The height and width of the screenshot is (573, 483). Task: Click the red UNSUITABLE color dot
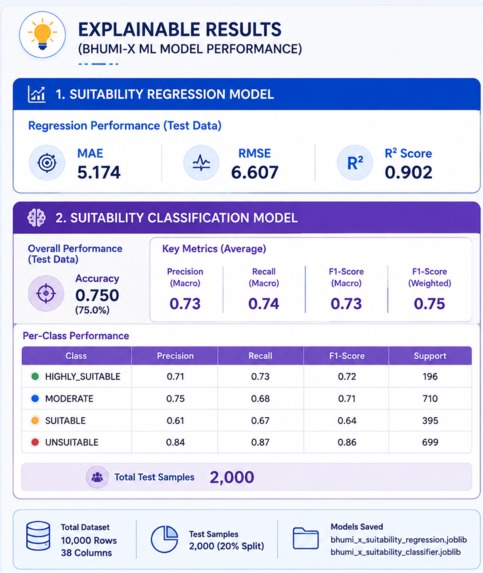pos(35,442)
